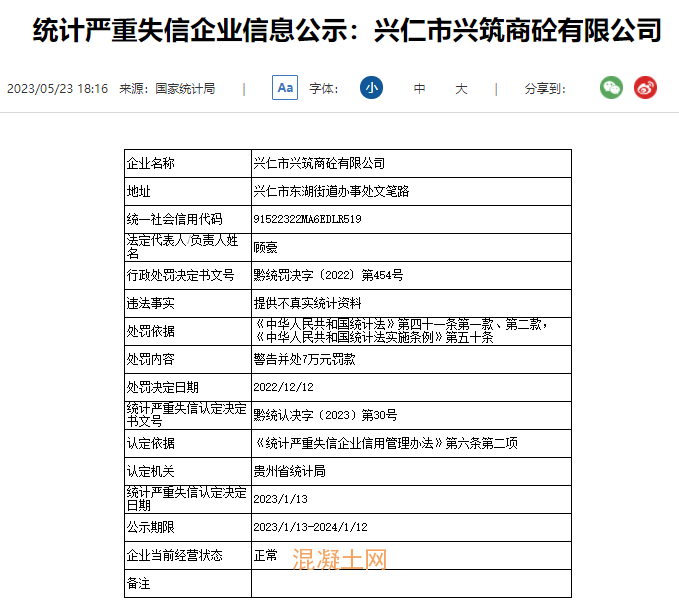This screenshot has height=602, width=679.
Task: Click the 分享到 share label
Action: point(545,89)
